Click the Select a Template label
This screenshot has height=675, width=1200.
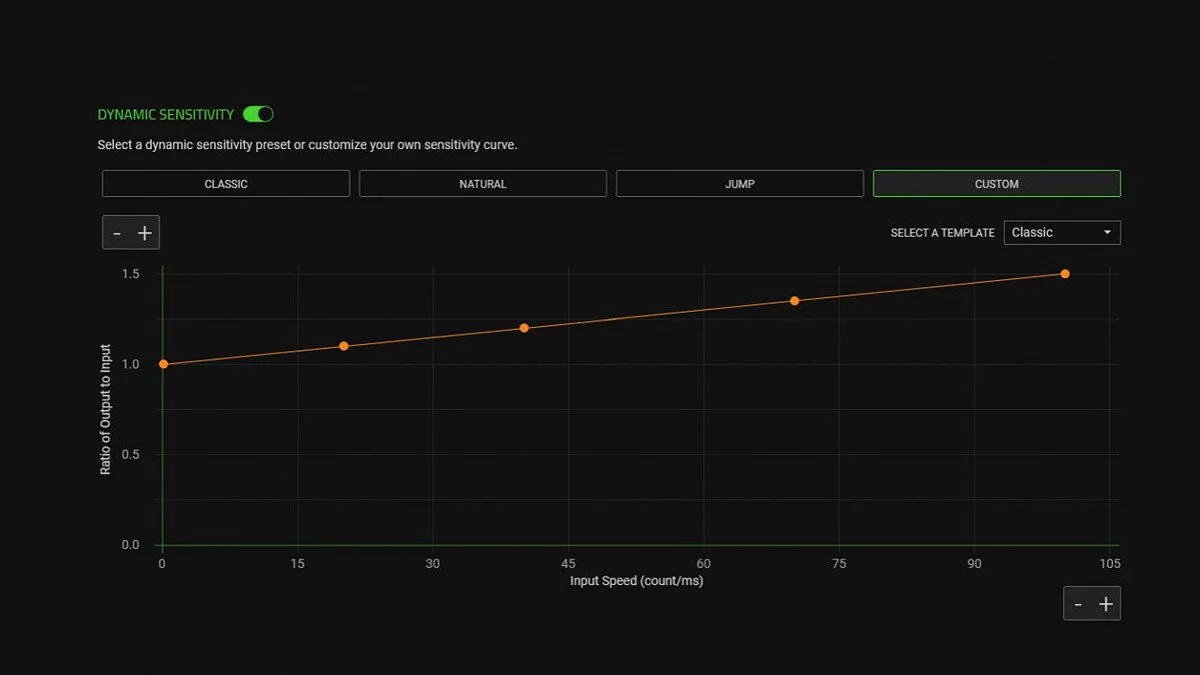(942, 233)
